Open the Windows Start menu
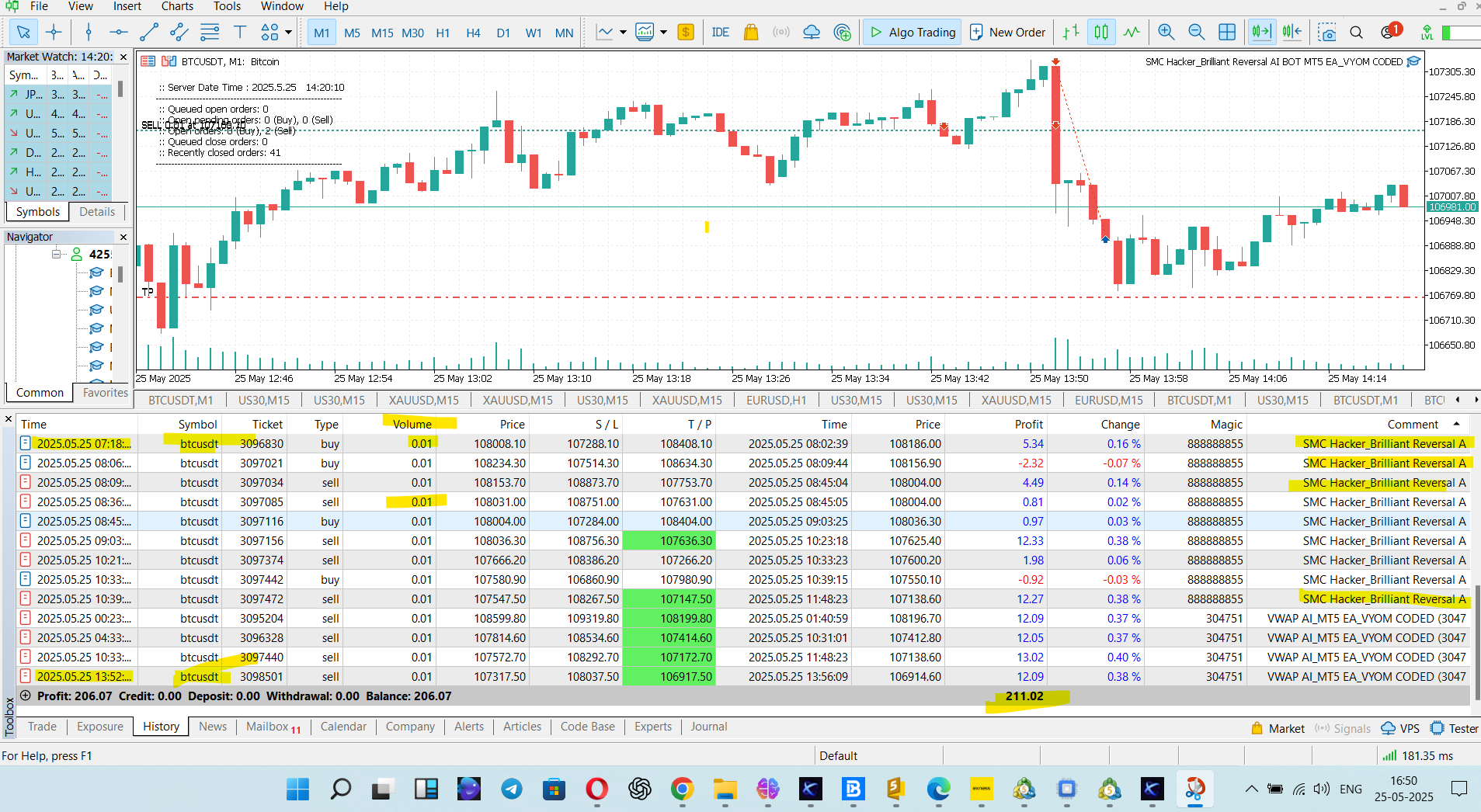The height and width of the screenshot is (812, 1481). 297,789
